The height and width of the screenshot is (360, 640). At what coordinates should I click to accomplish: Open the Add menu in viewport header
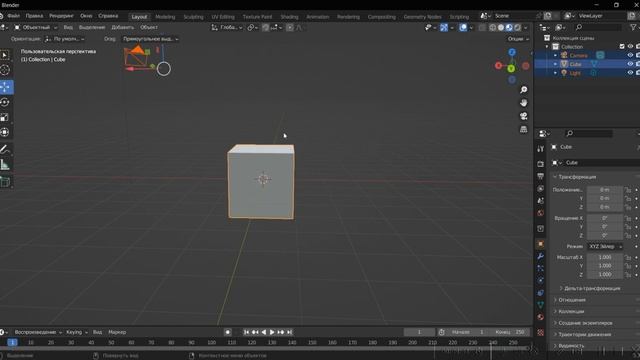coord(122,27)
